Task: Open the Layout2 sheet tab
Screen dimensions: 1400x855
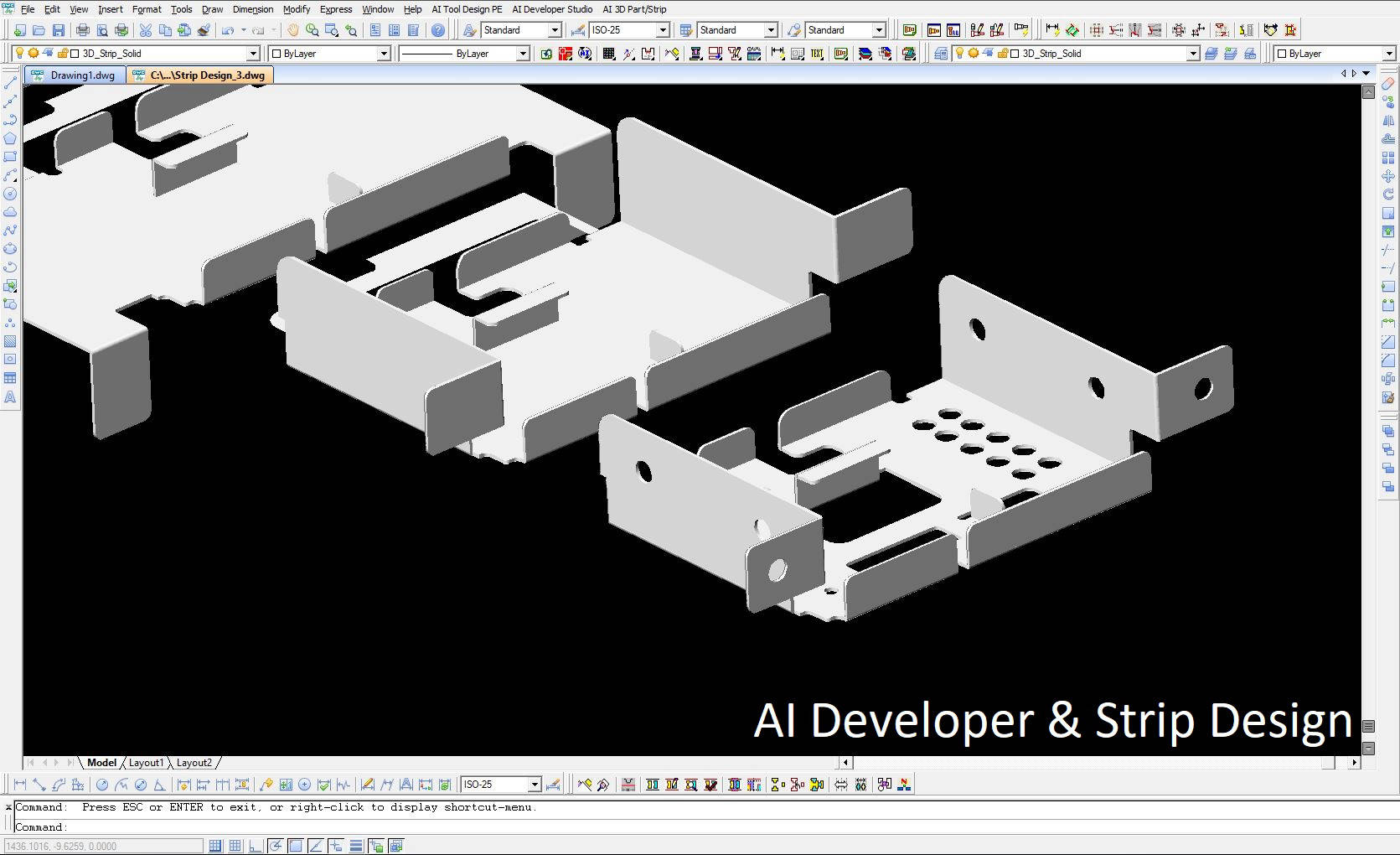Action: 194,763
